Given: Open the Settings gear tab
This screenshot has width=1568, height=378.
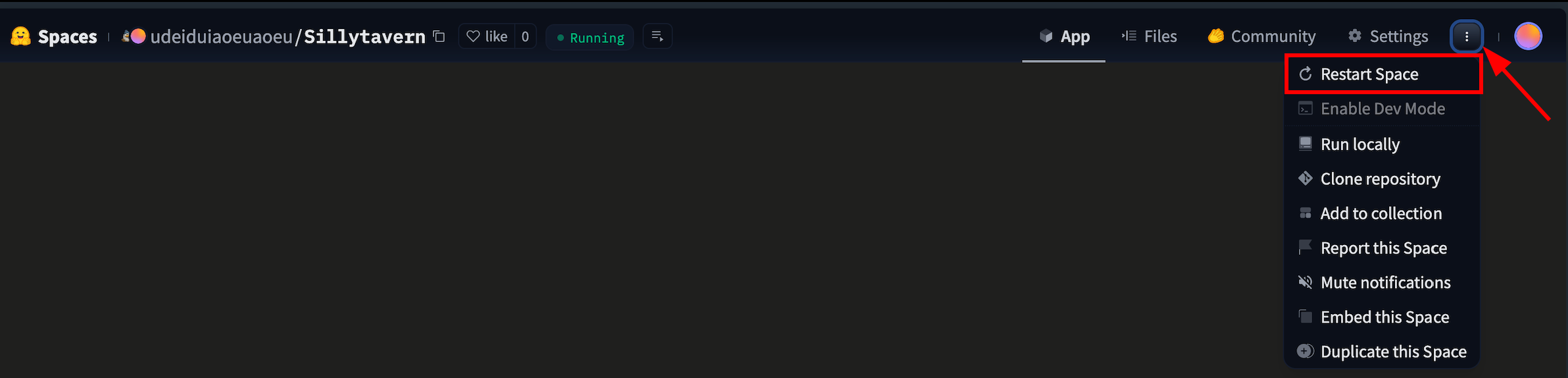Looking at the screenshot, I should [1388, 36].
